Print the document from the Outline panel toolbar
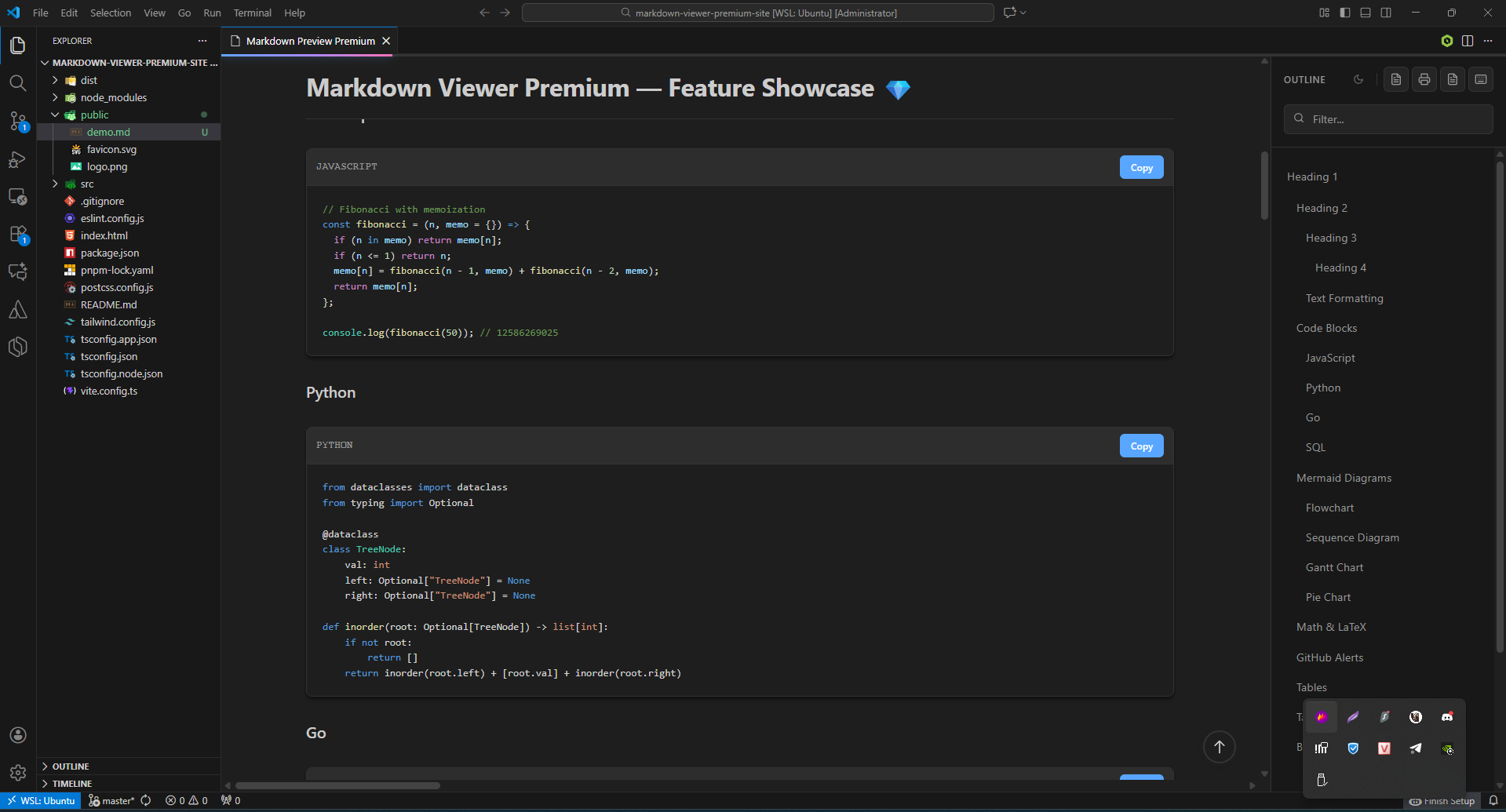Screen dimensions: 1506x812 pyautogui.click(x=1424, y=79)
